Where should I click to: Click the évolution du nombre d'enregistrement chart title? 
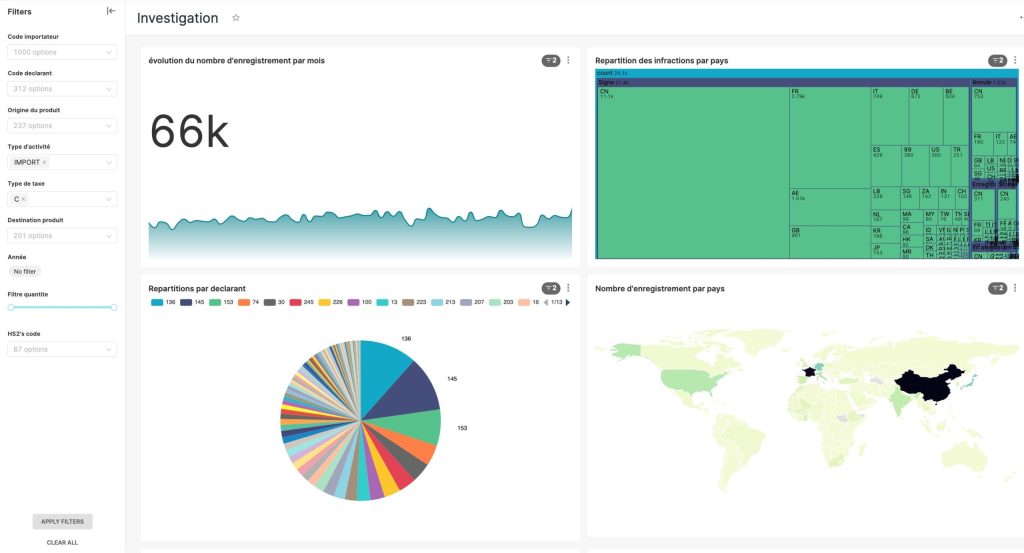[x=236, y=61]
